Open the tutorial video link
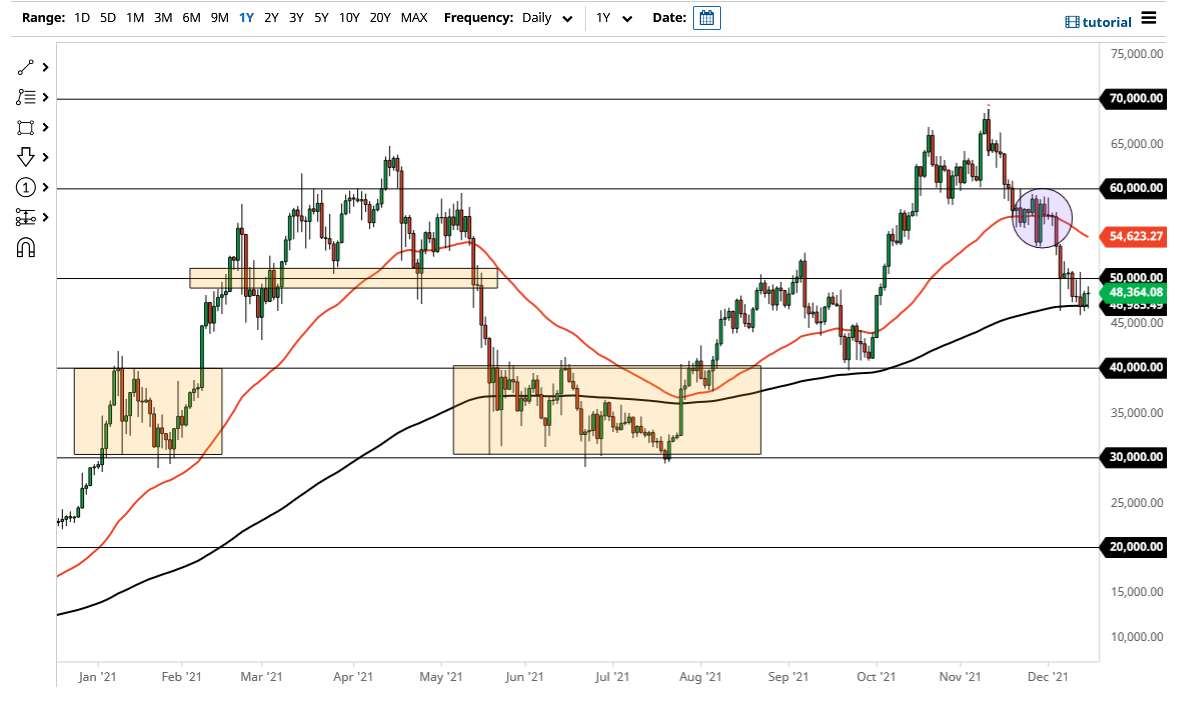Viewport: 1179px width, 707px height. click(1098, 21)
